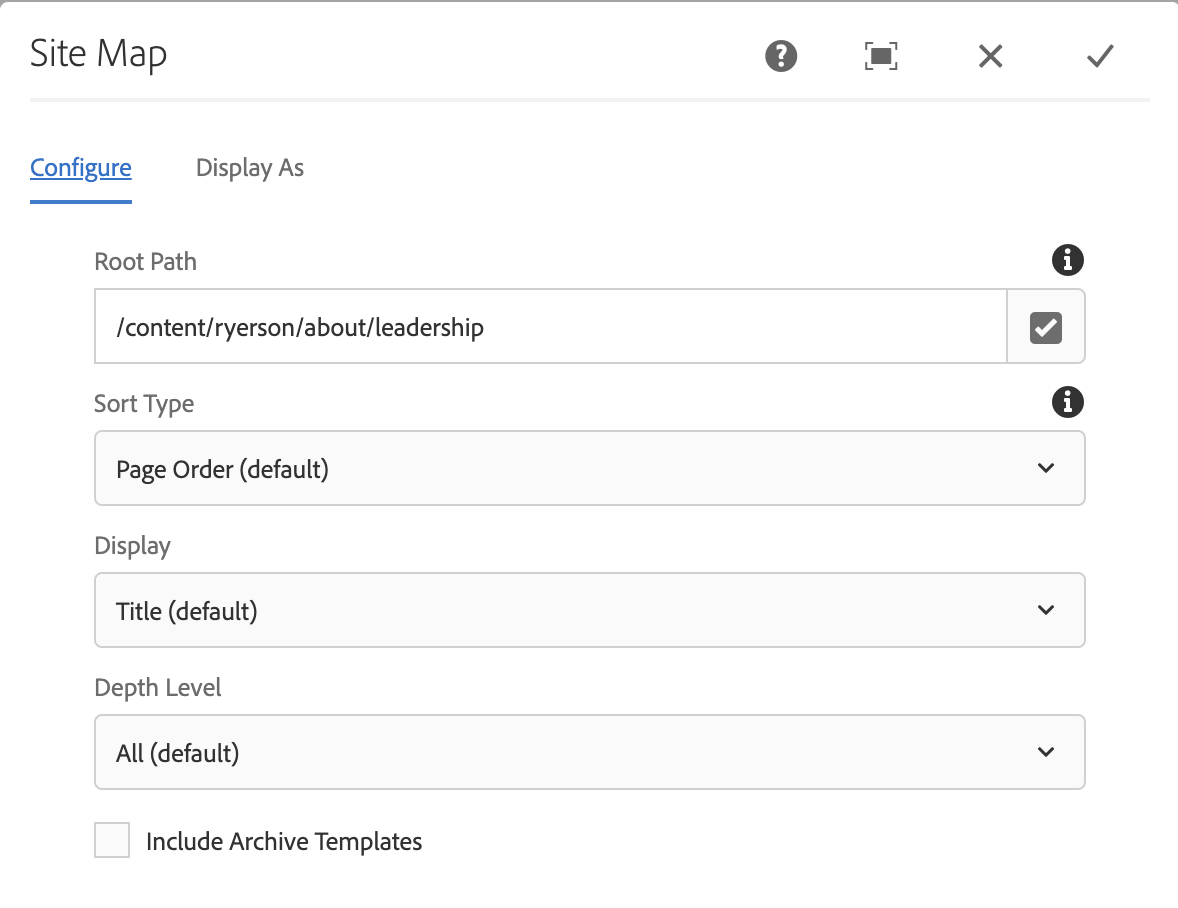Cancel the dialog with the X icon
1178x908 pixels.
pos(990,56)
